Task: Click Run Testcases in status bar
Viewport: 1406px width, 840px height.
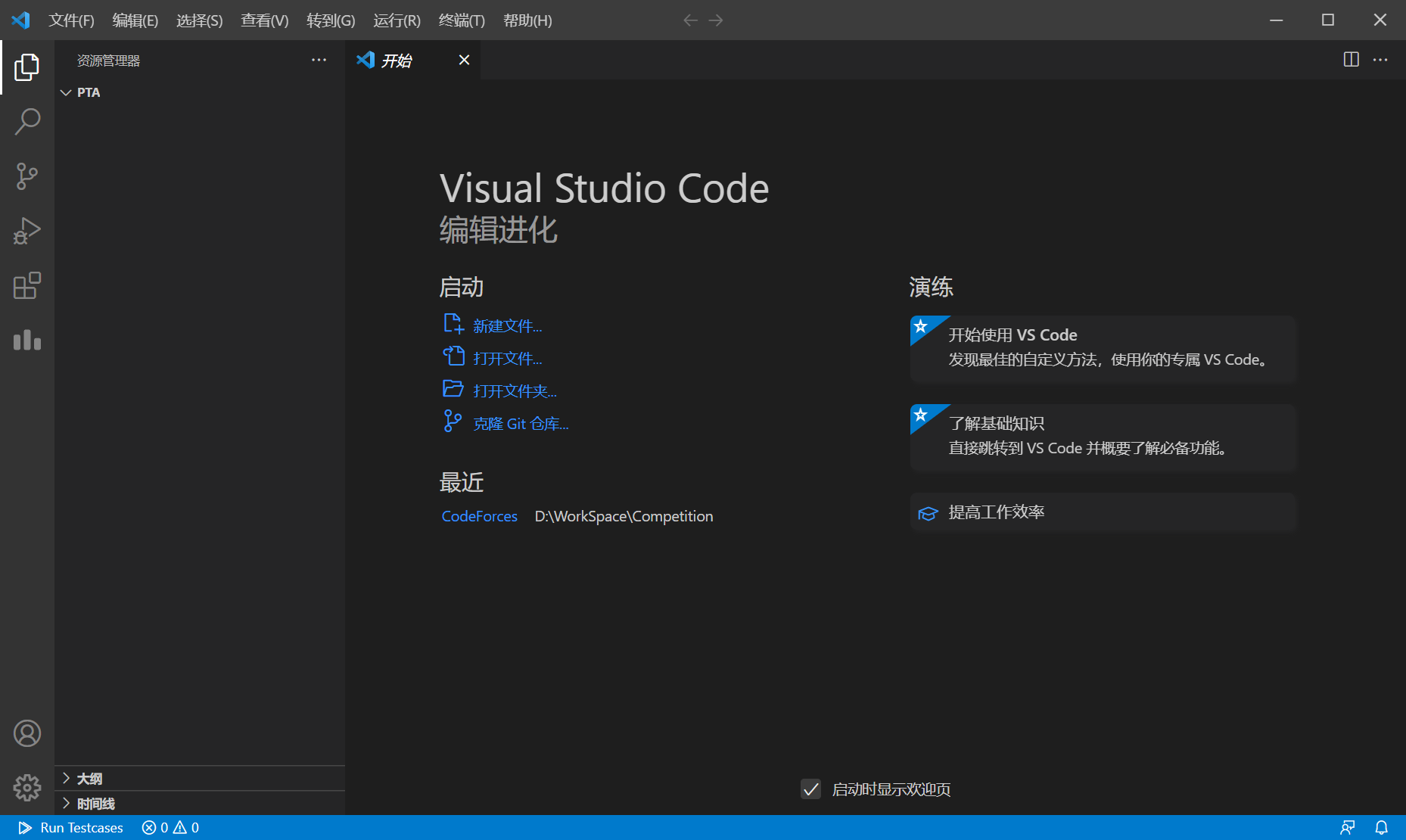Action: click(x=70, y=827)
